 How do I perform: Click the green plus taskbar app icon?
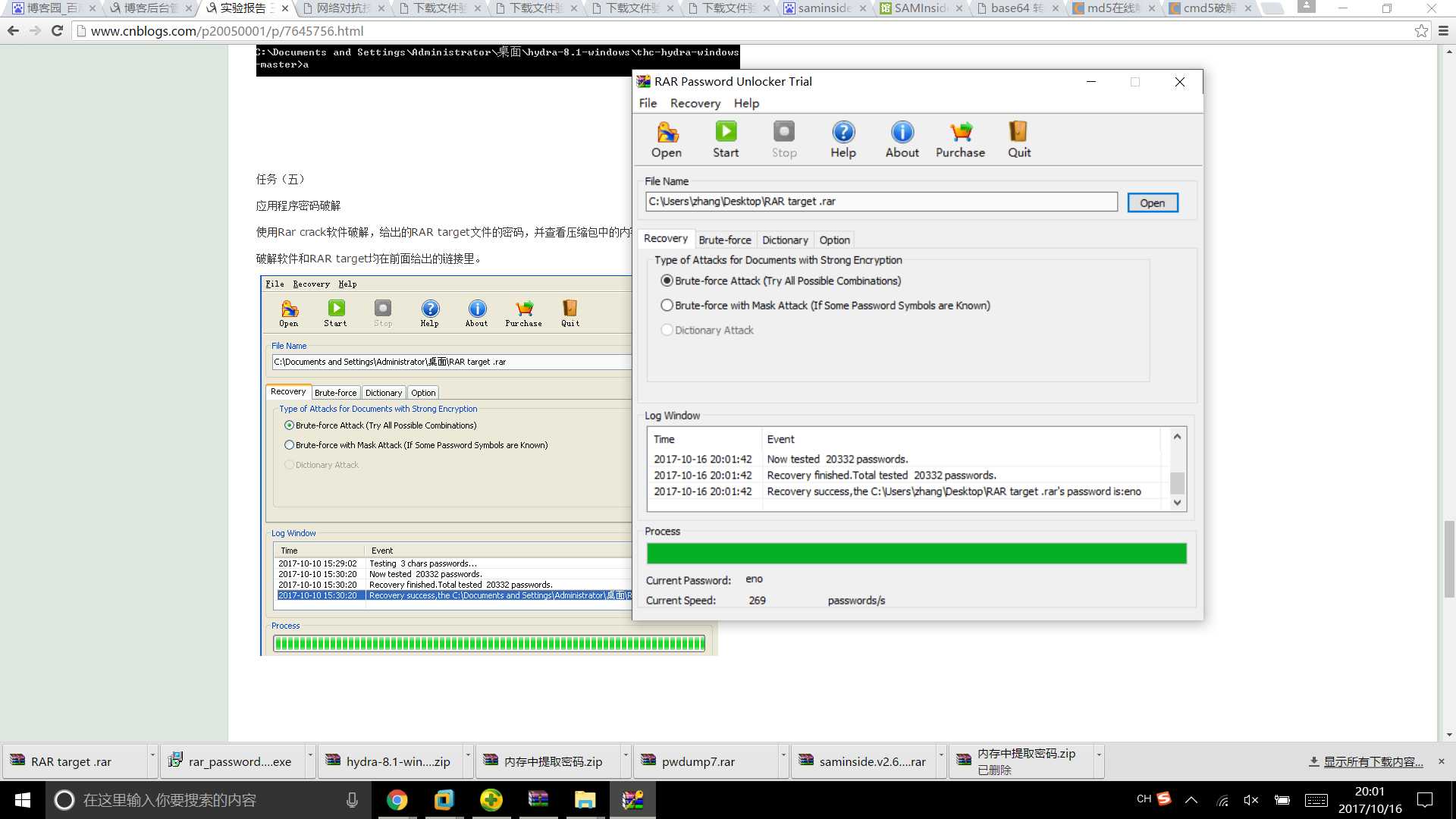coord(491,800)
